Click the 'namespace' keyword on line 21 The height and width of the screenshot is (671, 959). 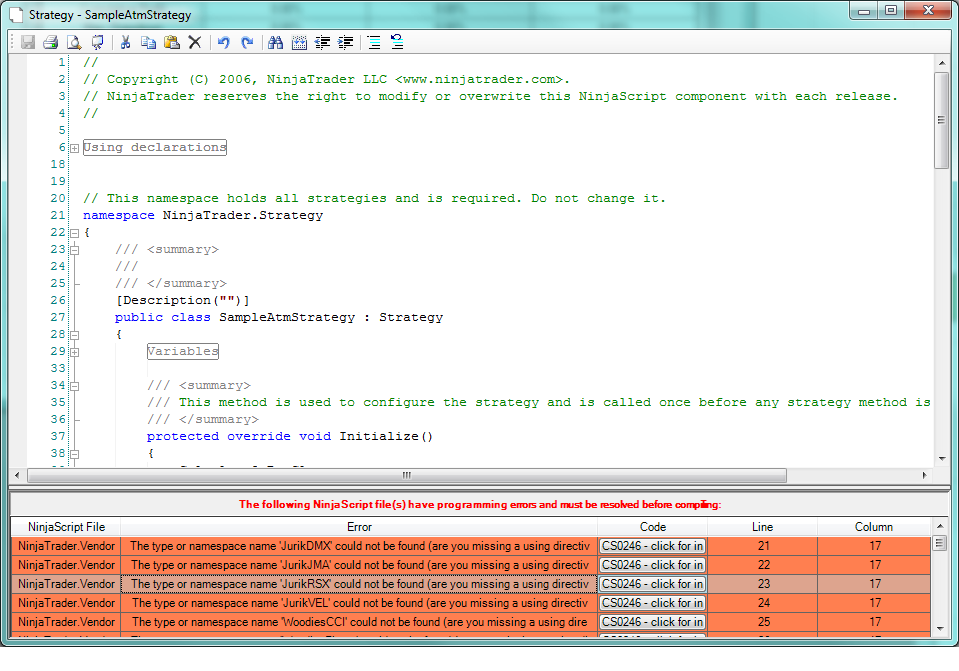(119, 215)
